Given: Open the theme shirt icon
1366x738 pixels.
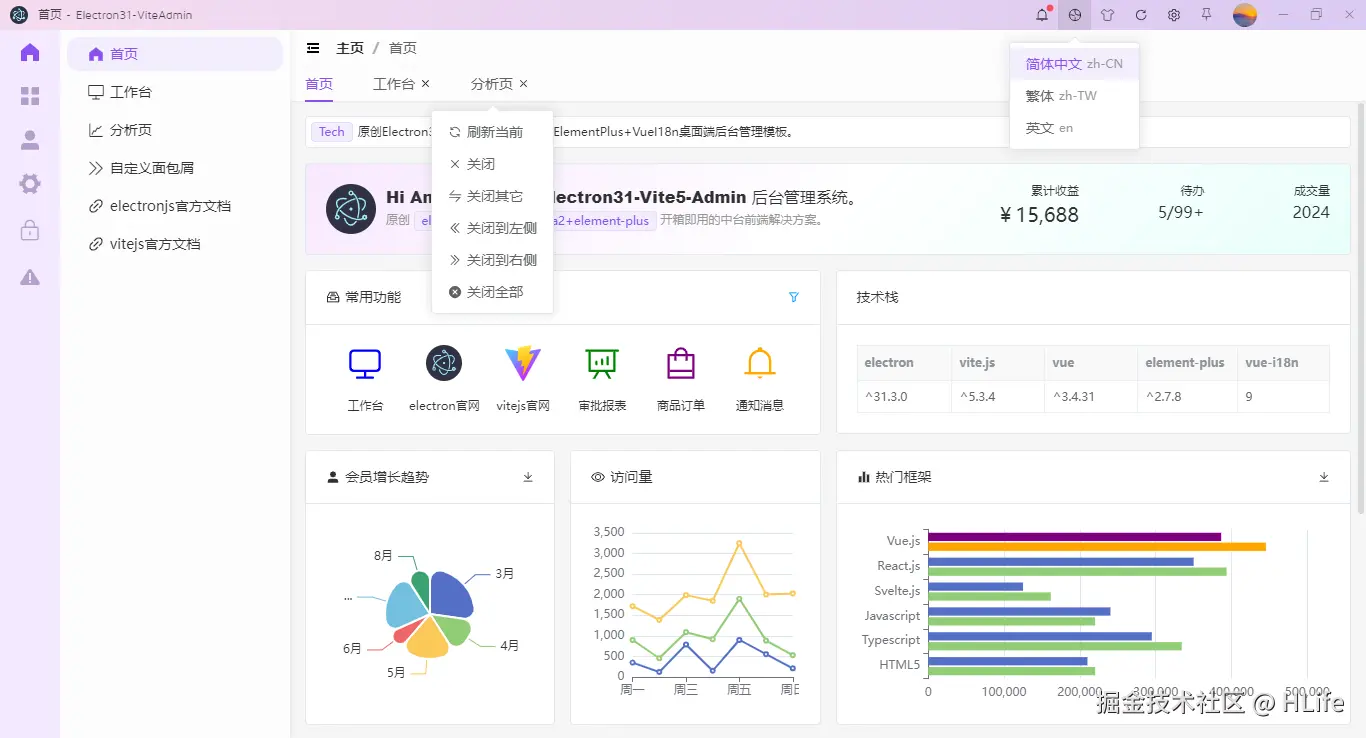Looking at the screenshot, I should 1108,15.
